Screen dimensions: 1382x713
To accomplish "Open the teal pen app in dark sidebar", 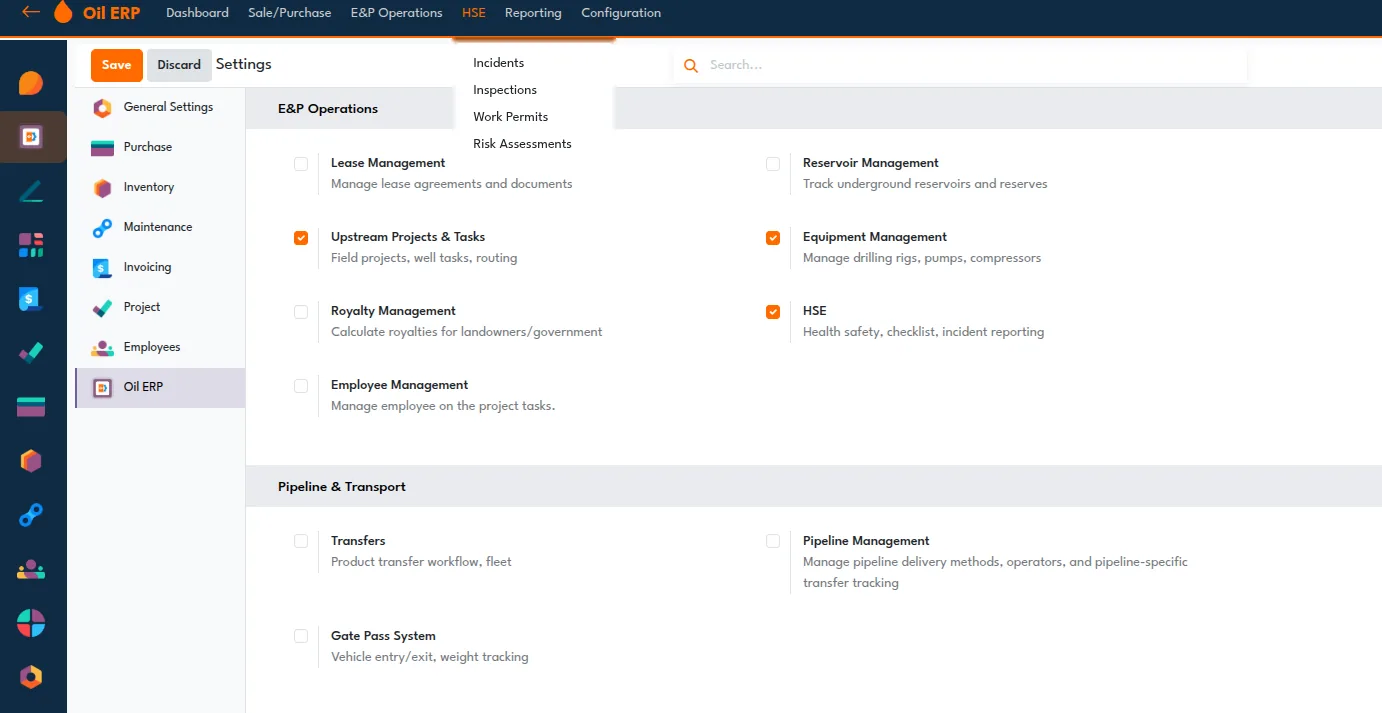I will 31,191.
